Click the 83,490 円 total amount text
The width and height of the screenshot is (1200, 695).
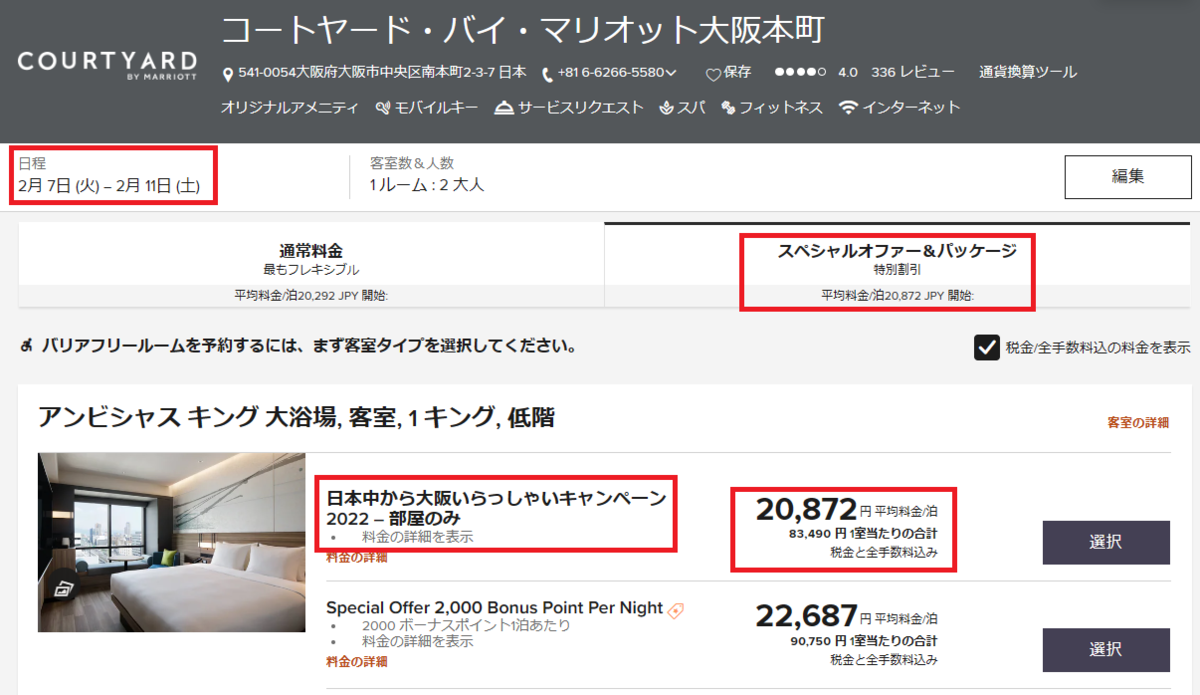(x=862, y=533)
